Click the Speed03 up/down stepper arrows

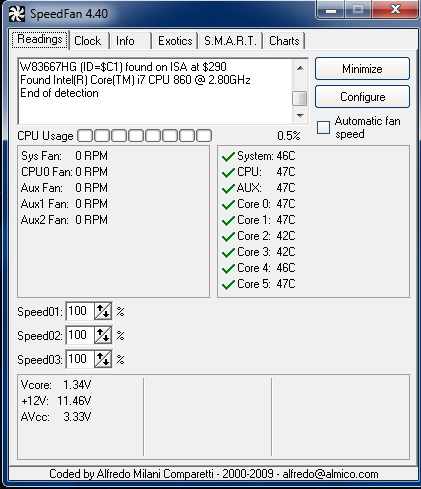(103, 359)
